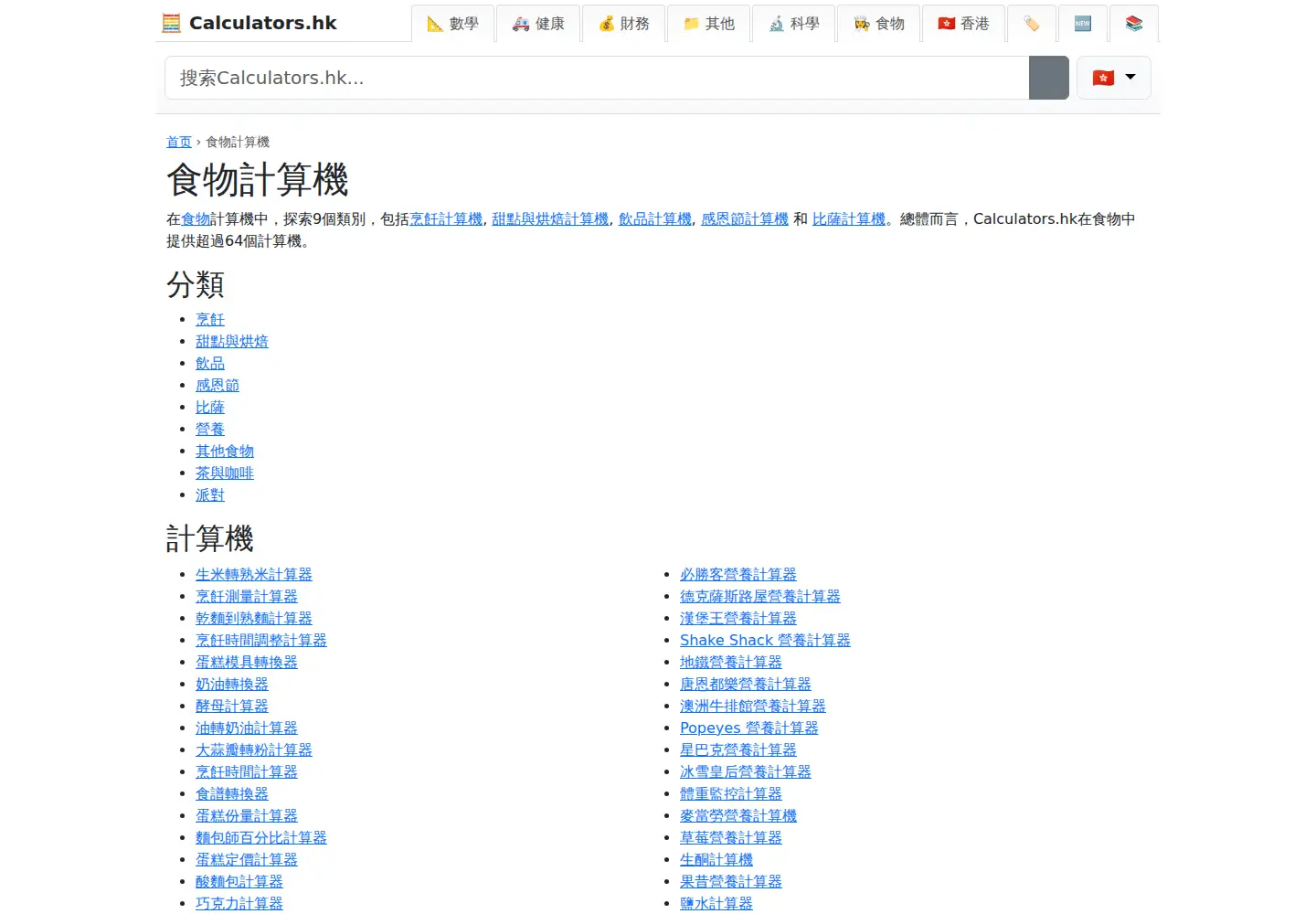Open the 食物 link in the intro paragraph
The height and width of the screenshot is (914, 1316).
pos(196,219)
